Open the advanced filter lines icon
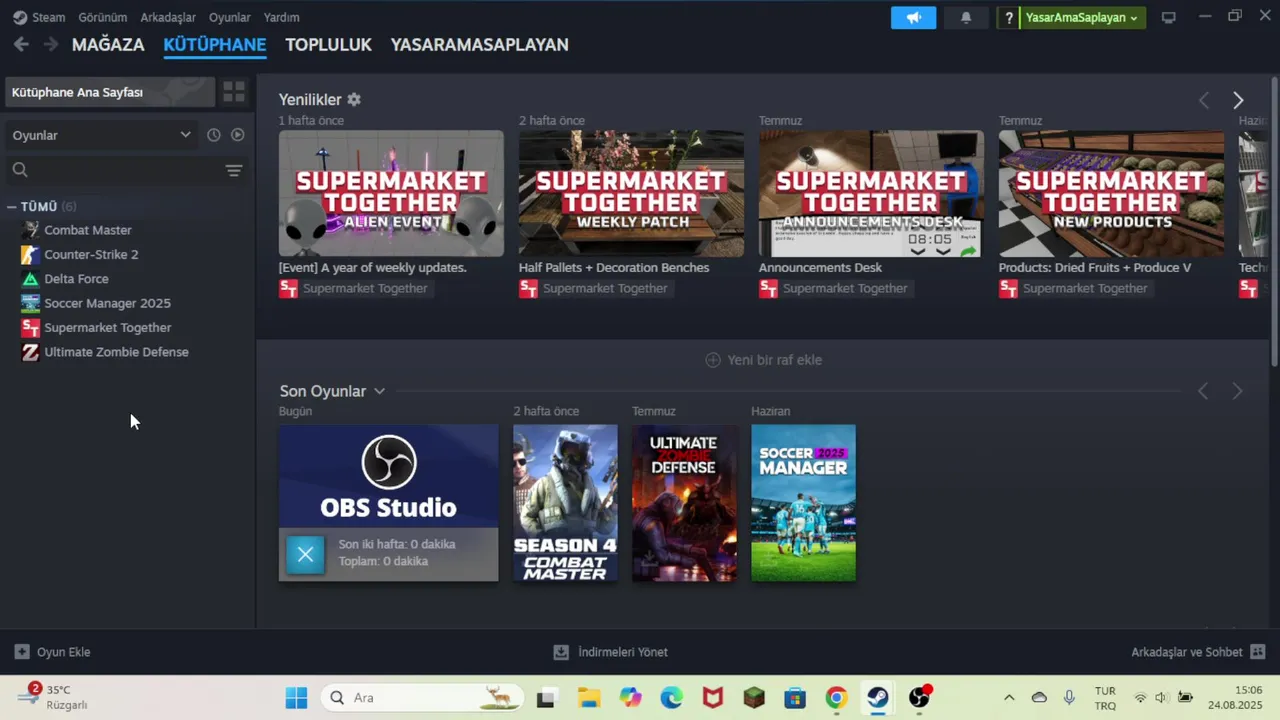Image resolution: width=1280 pixels, height=720 pixels. [x=234, y=171]
